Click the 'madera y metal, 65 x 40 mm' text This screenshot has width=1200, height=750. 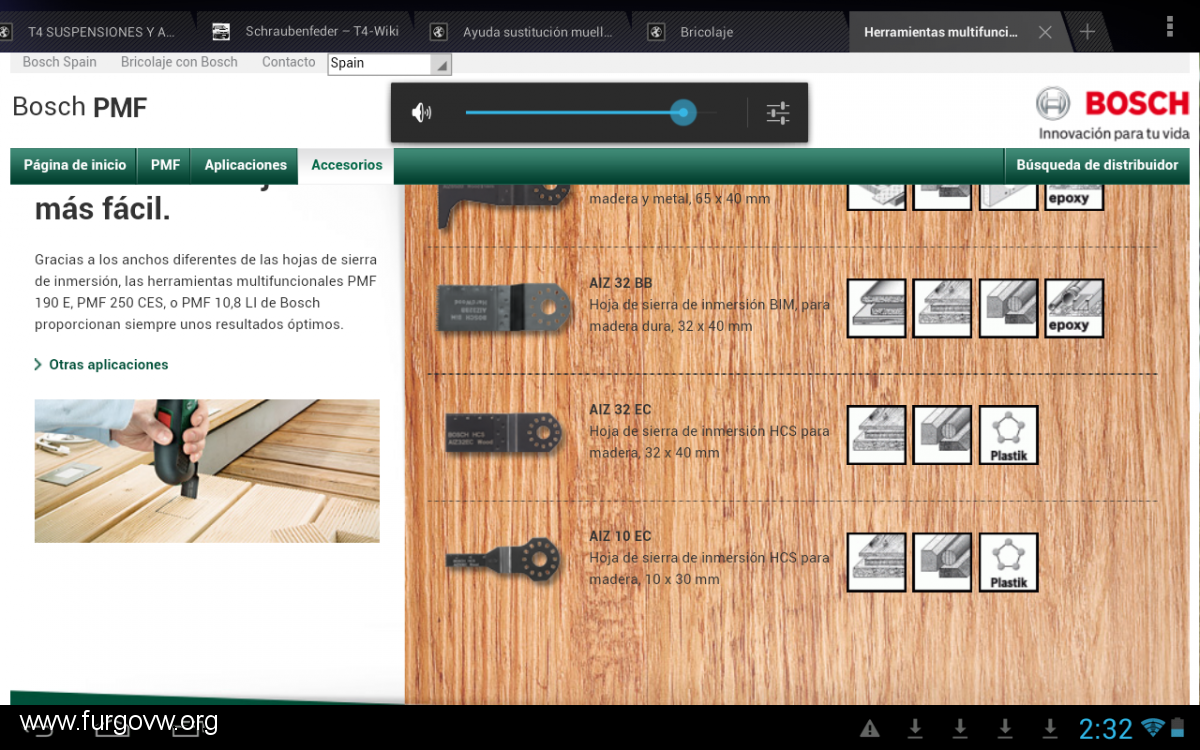pyautogui.click(x=679, y=199)
